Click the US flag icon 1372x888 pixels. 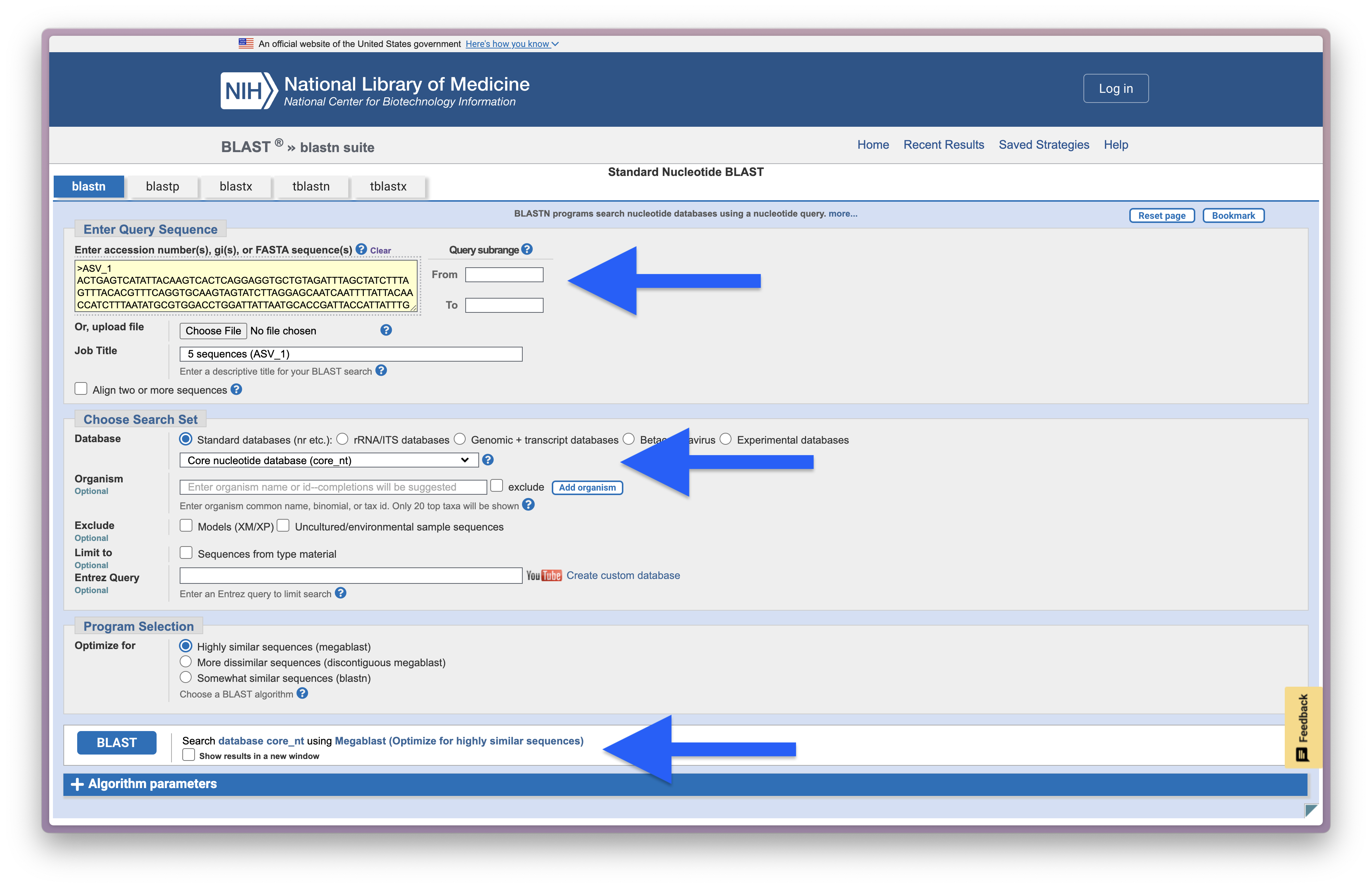[246, 43]
